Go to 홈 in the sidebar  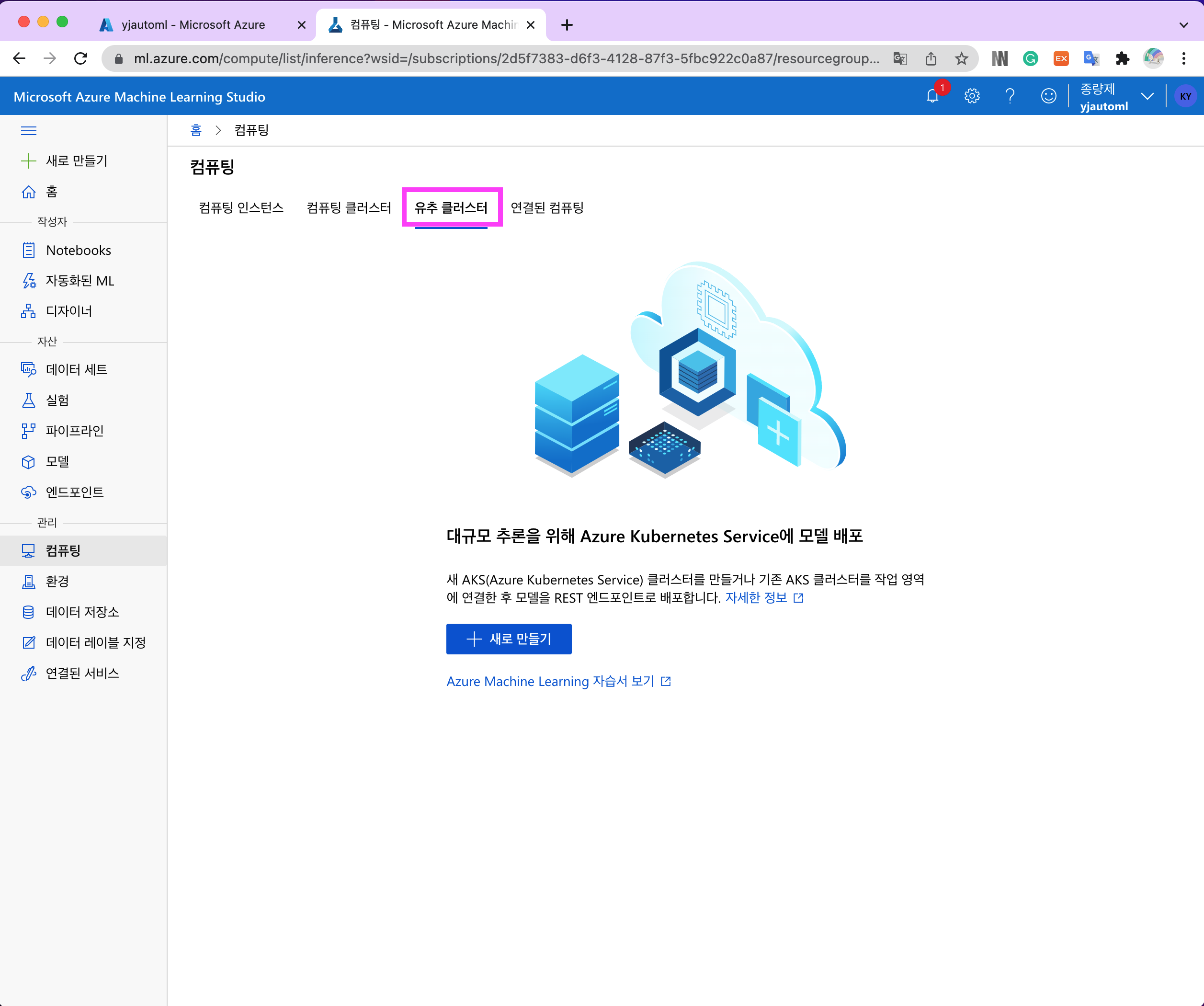83,192
